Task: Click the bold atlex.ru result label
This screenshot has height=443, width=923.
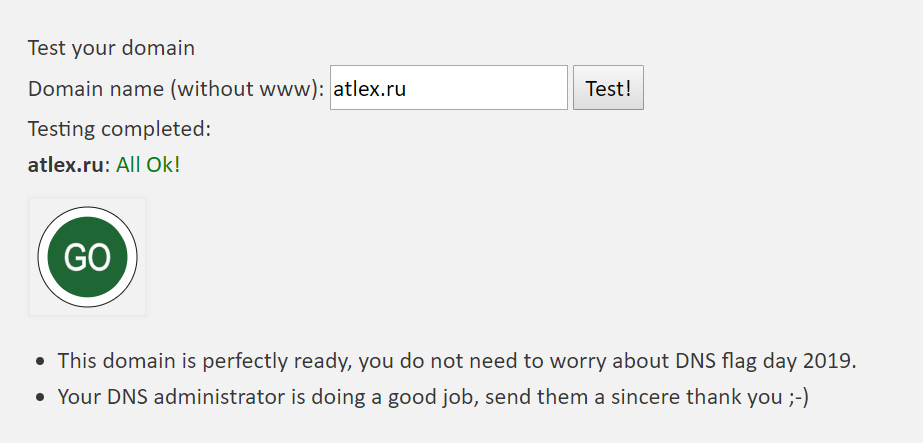Action: coord(65,165)
